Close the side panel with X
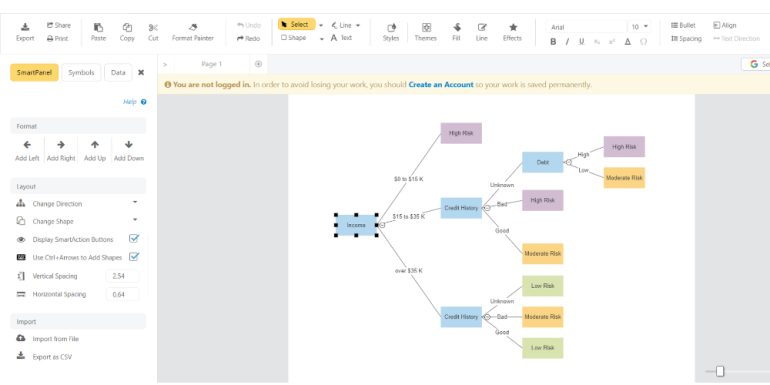Screen dimensions: 770x385 coord(141,72)
